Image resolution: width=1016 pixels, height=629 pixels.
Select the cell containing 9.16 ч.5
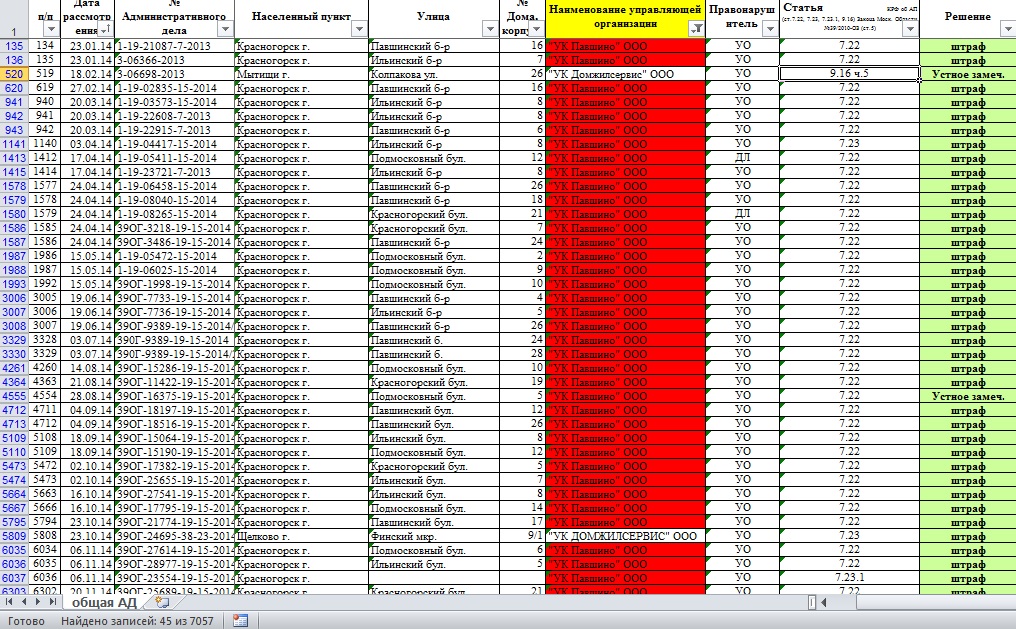(x=849, y=74)
